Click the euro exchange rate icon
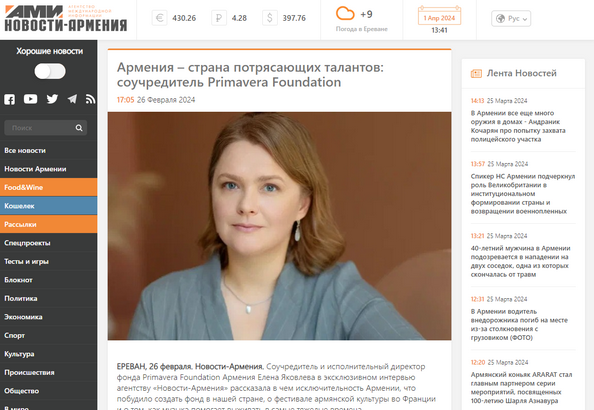Viewport: 594px width, 410px height. point(159,18)
